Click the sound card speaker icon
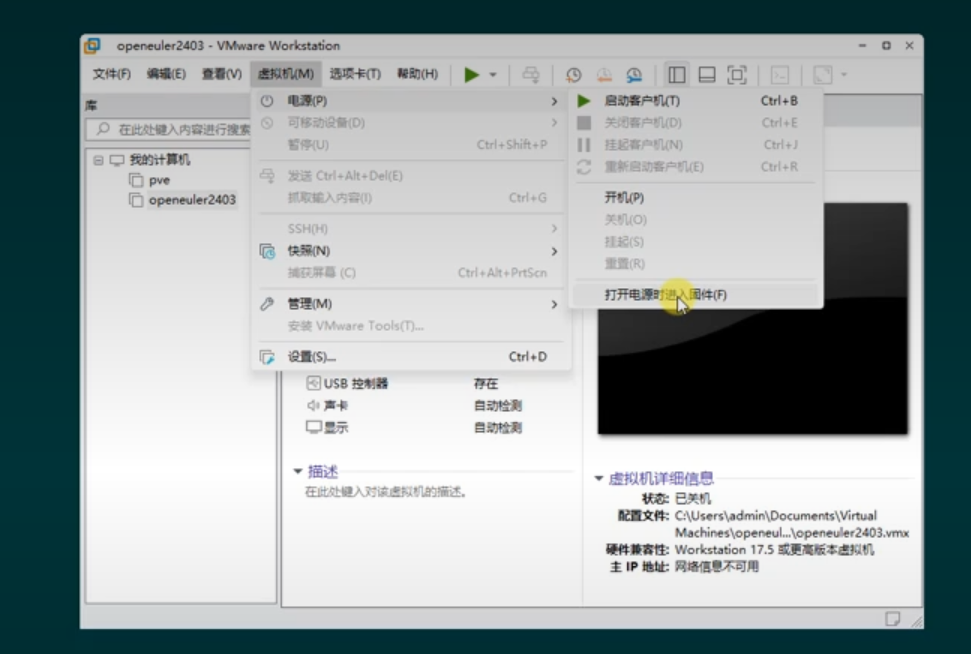The image size is (971, 654). pos(313,405)
